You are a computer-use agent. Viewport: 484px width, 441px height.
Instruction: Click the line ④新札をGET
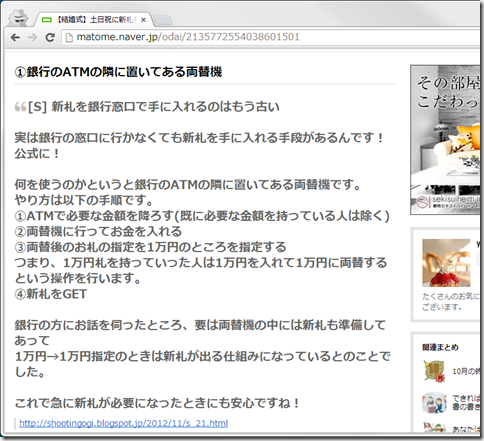[x=51, y=294]
